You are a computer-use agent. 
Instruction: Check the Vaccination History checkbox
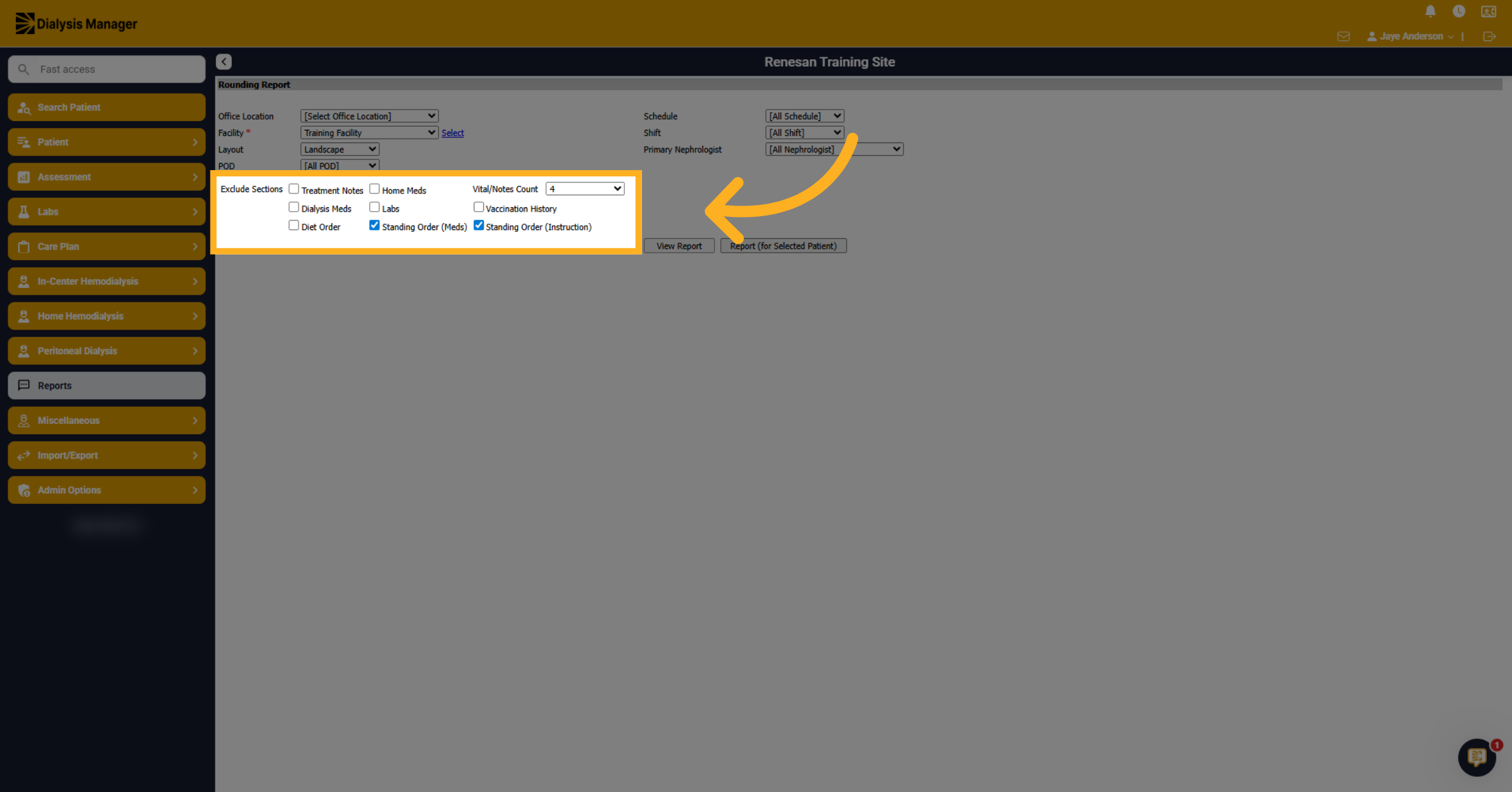(479, 207)
